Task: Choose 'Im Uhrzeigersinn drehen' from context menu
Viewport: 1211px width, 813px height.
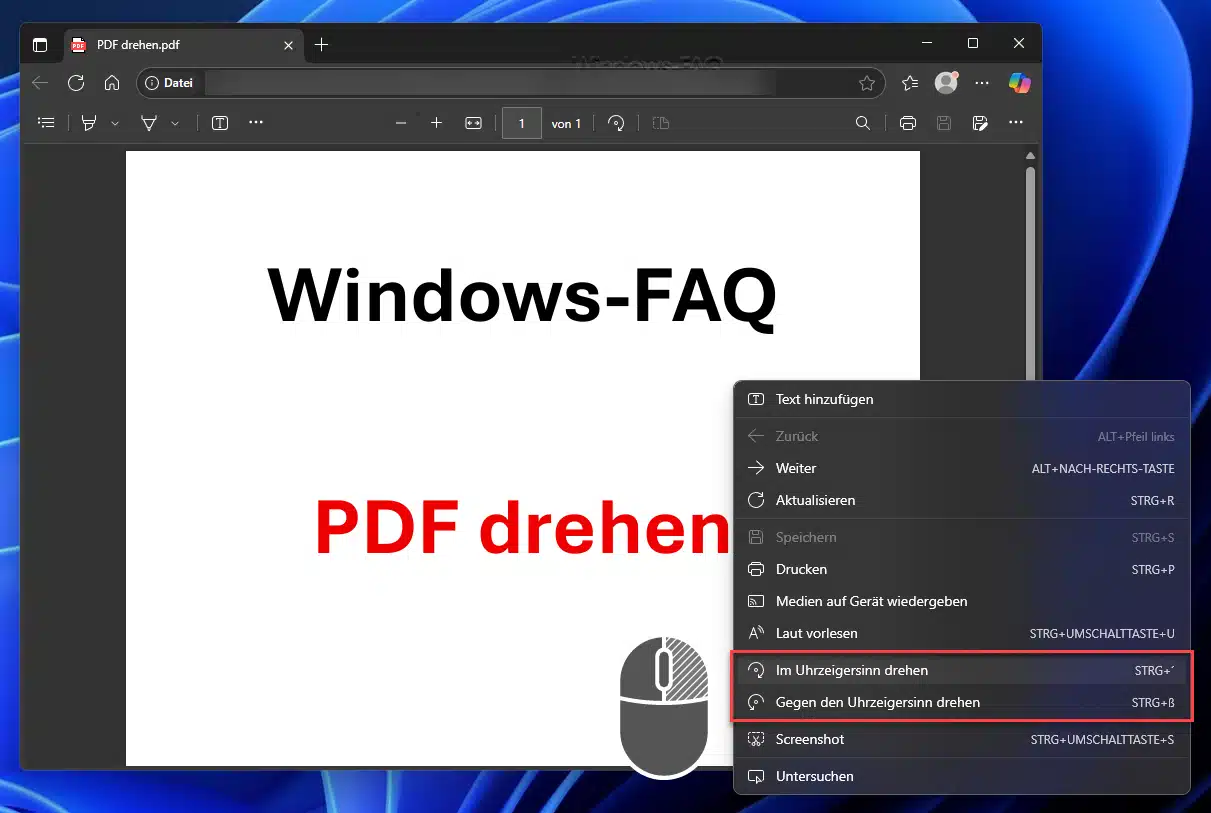Action: click(x=852, y=670)
